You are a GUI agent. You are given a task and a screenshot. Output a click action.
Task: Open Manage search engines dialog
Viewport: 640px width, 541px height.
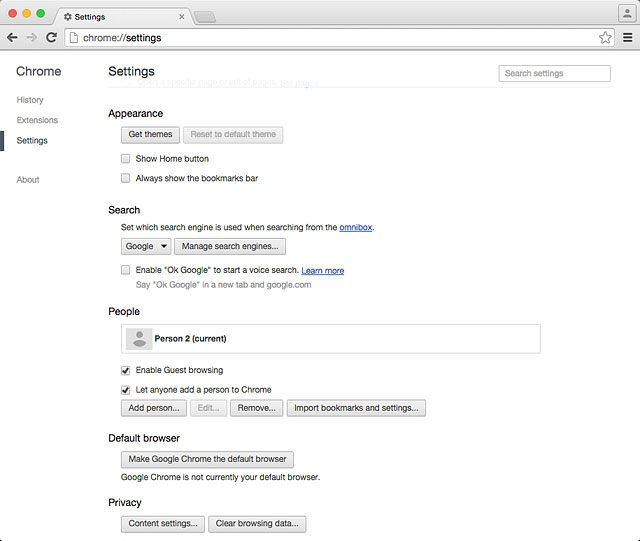230,246
